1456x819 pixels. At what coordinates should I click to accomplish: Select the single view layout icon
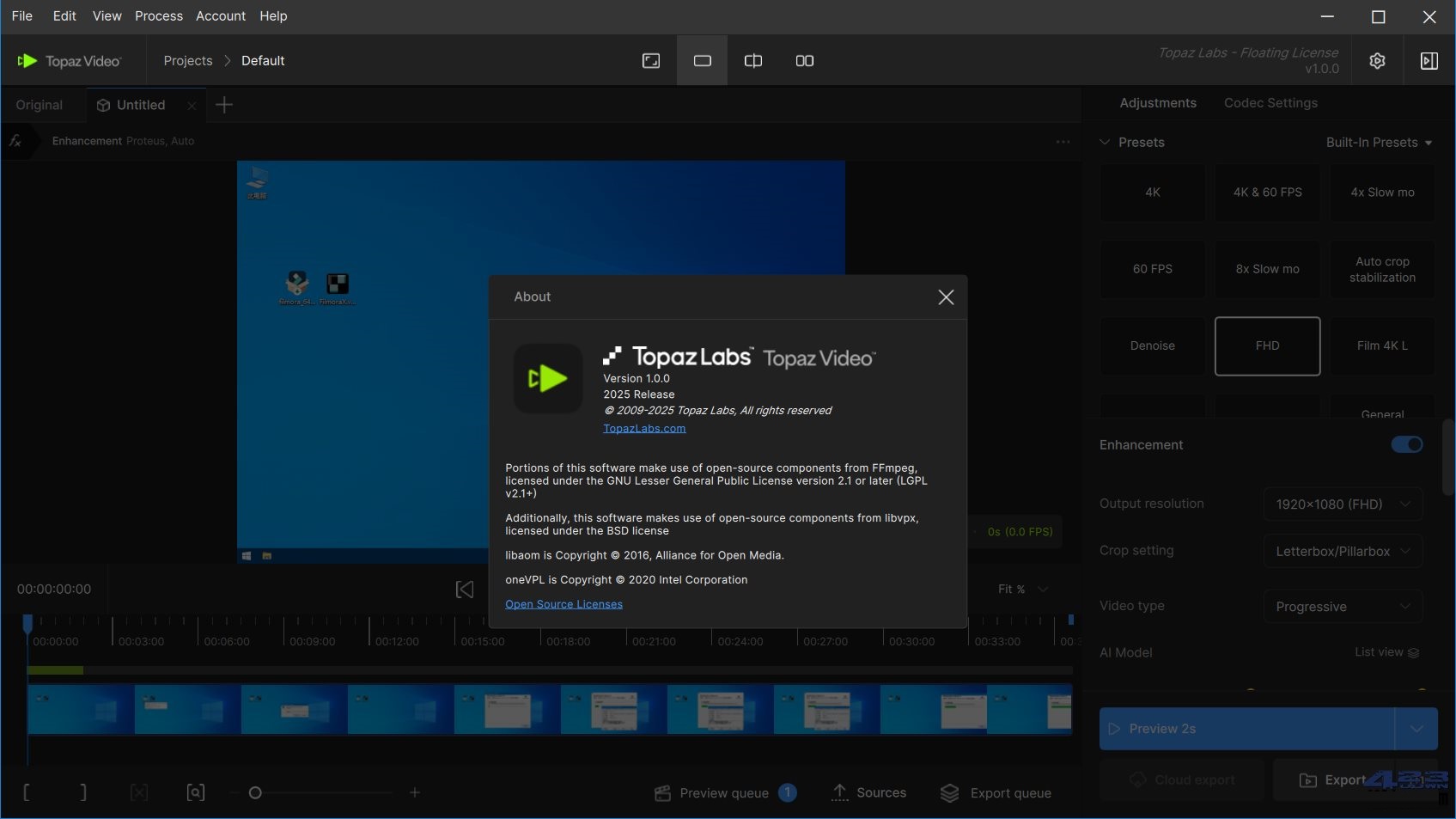click(702, 61)
